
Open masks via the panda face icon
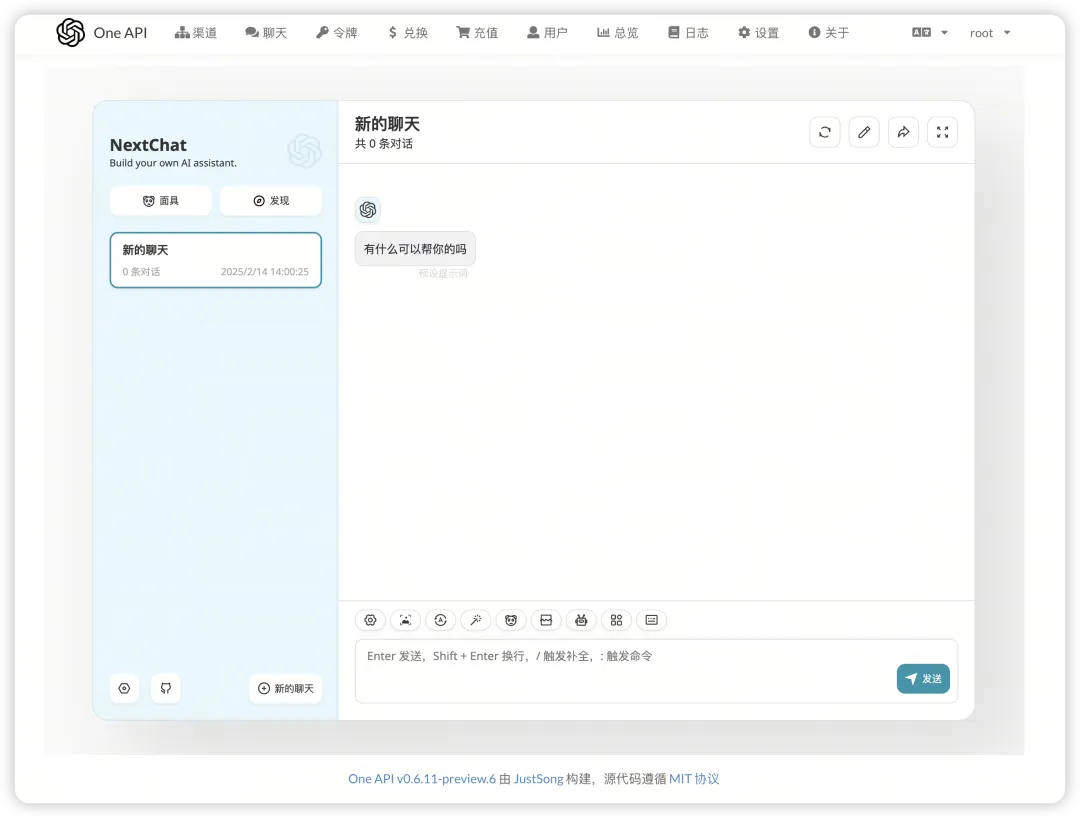click(x=511, y=620)
